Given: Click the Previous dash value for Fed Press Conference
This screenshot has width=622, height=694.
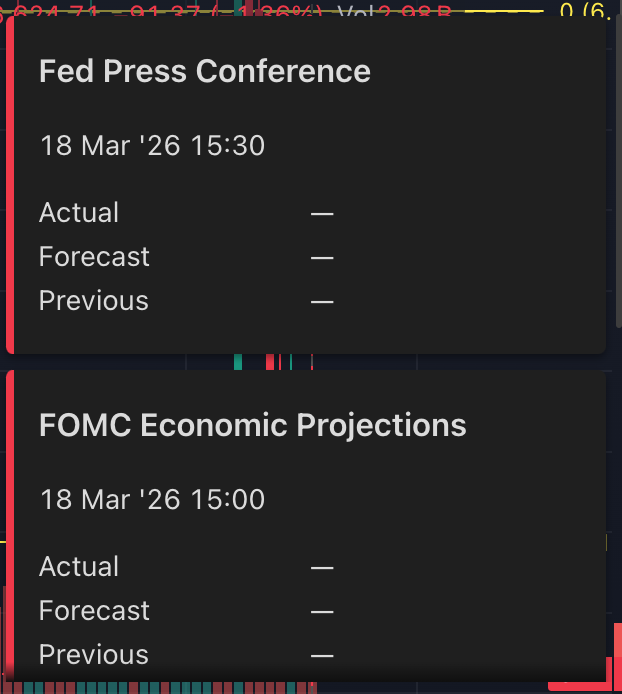Looking at the screenshot, I should [321, 301].
